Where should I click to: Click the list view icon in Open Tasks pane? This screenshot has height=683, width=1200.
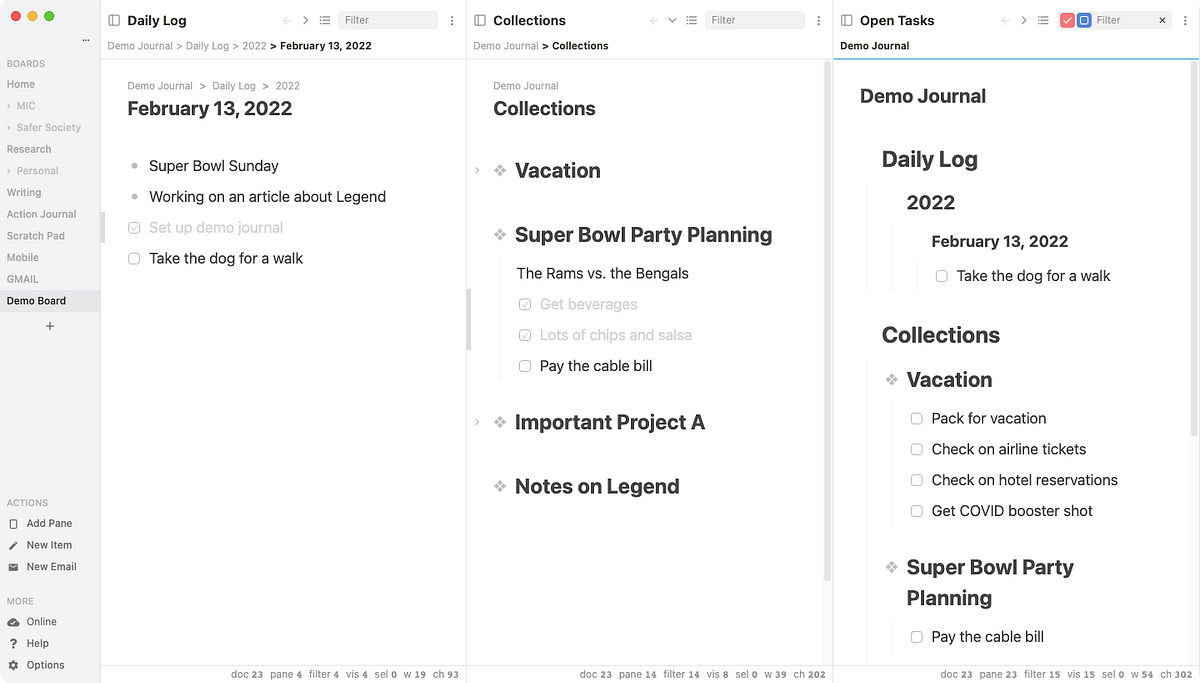[1043, 20]
